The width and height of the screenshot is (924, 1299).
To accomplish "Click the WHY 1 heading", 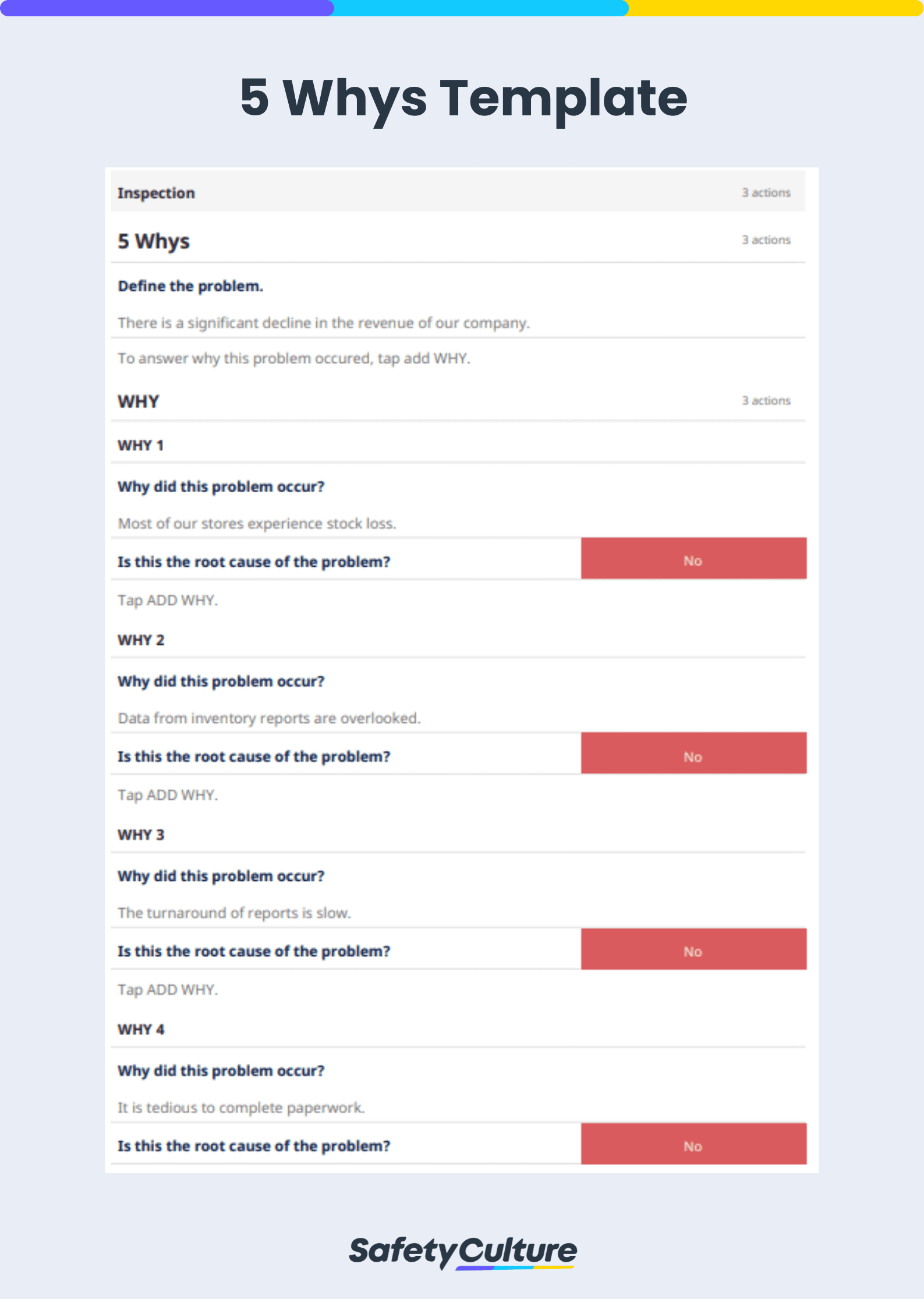I will click(140, 446).
